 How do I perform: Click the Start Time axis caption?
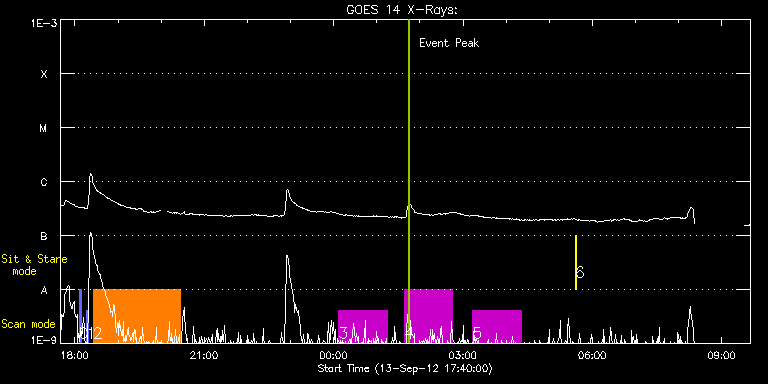(x=405, y=368)
